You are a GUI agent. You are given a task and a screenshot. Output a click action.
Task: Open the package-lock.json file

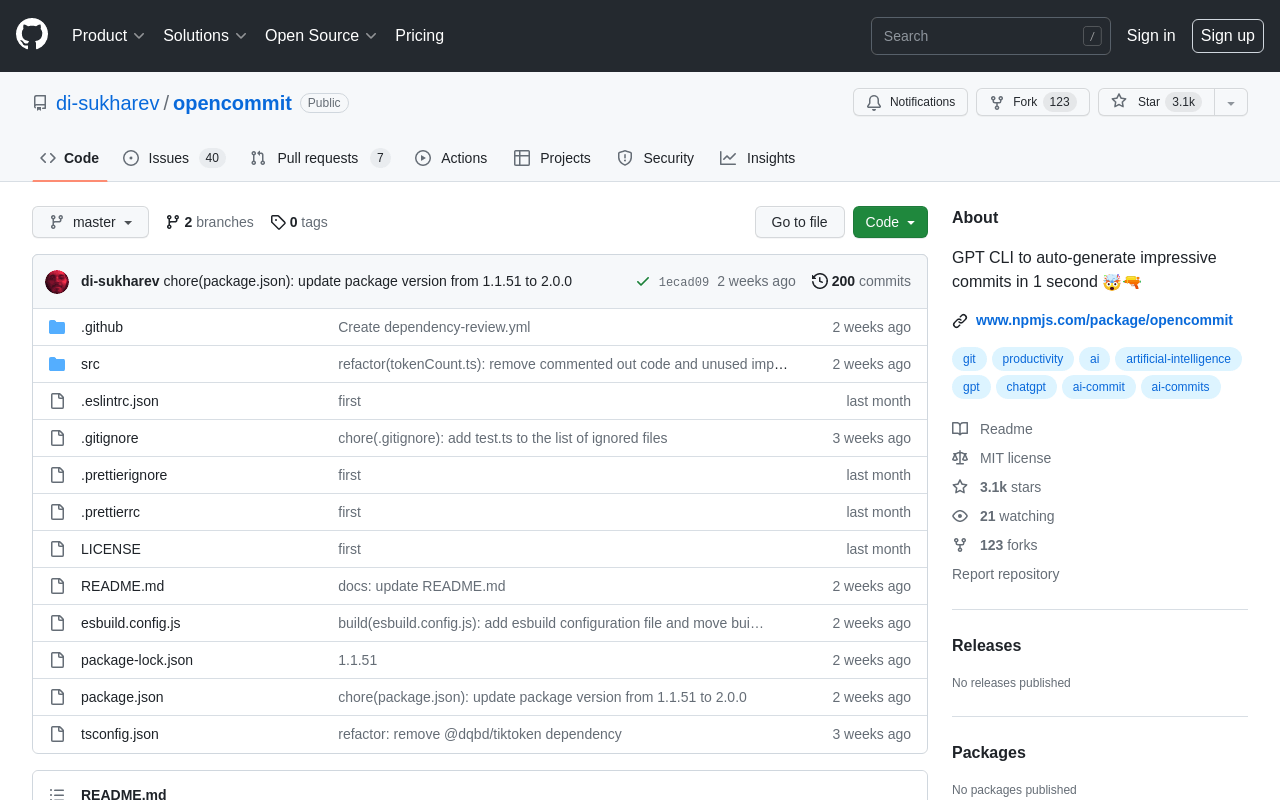tap(137, 660)
